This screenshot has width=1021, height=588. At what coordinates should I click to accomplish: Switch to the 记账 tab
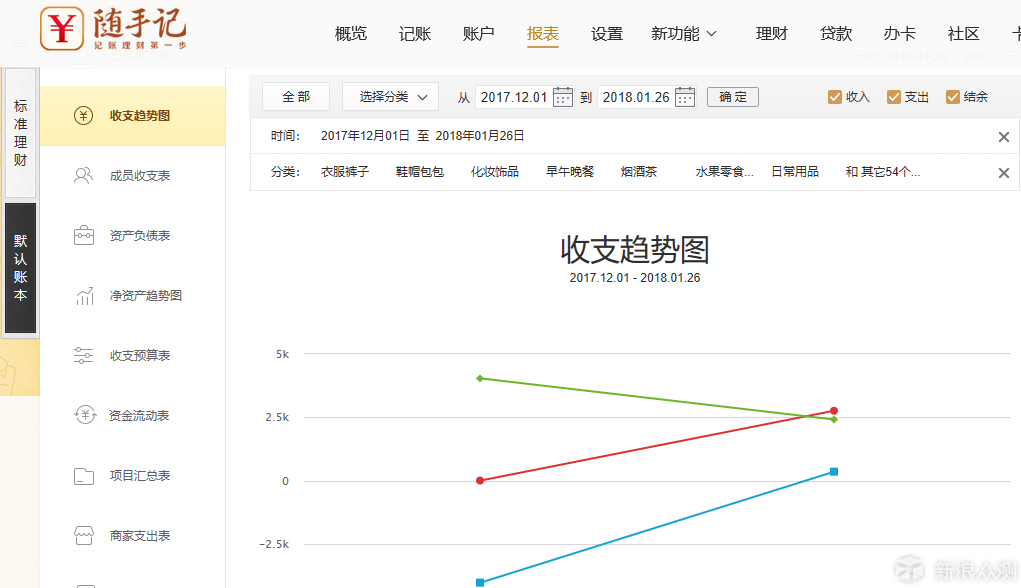tap(415, 34)
